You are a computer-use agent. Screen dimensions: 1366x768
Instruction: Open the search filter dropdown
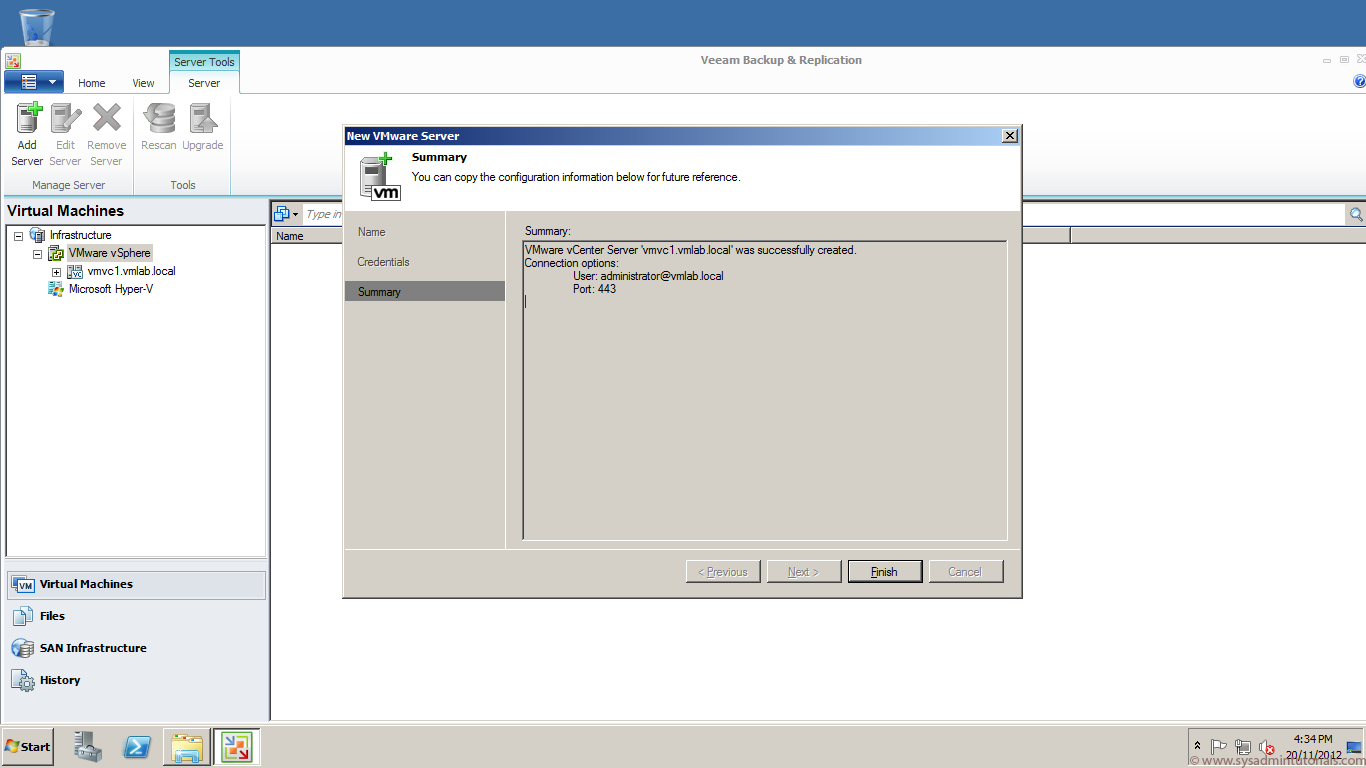pyautogui.click(x=286, y=214)
